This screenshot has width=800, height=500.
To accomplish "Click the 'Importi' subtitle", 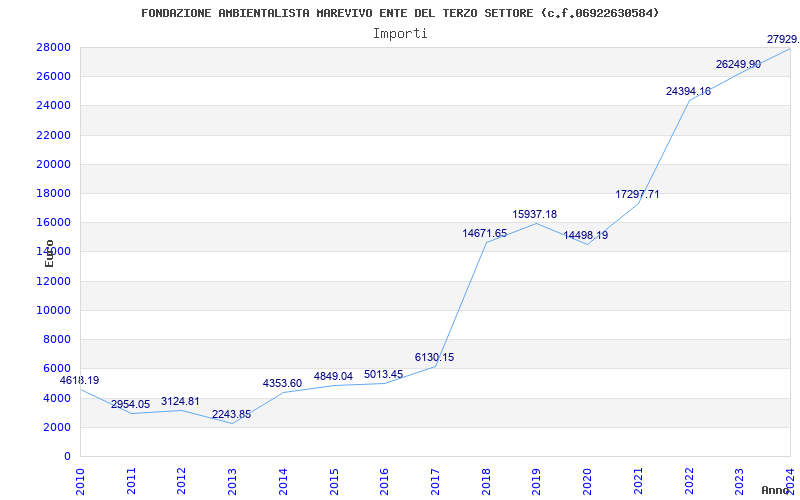I will [400, 34].
